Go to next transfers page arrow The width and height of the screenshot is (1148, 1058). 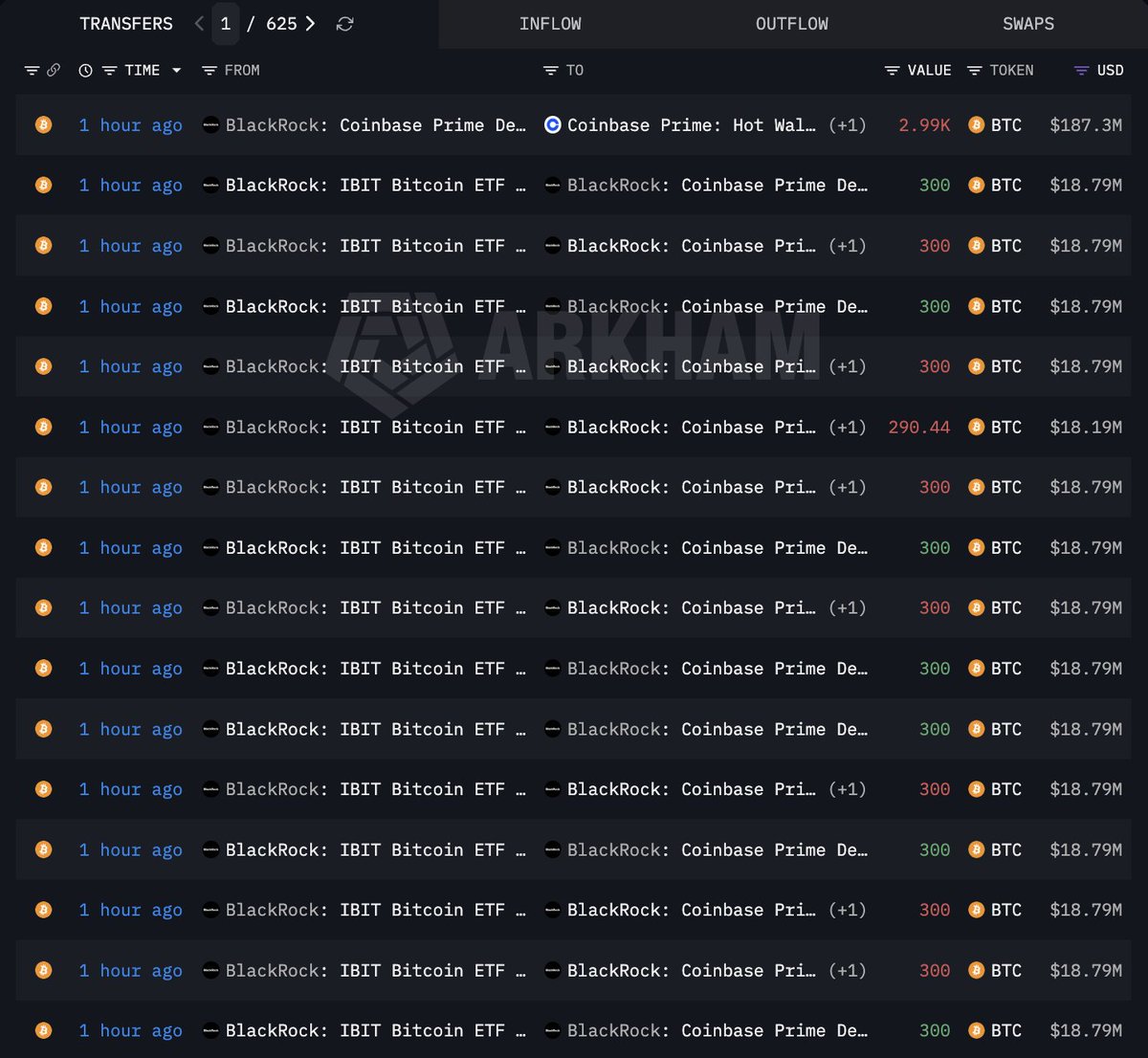[310, 24]
